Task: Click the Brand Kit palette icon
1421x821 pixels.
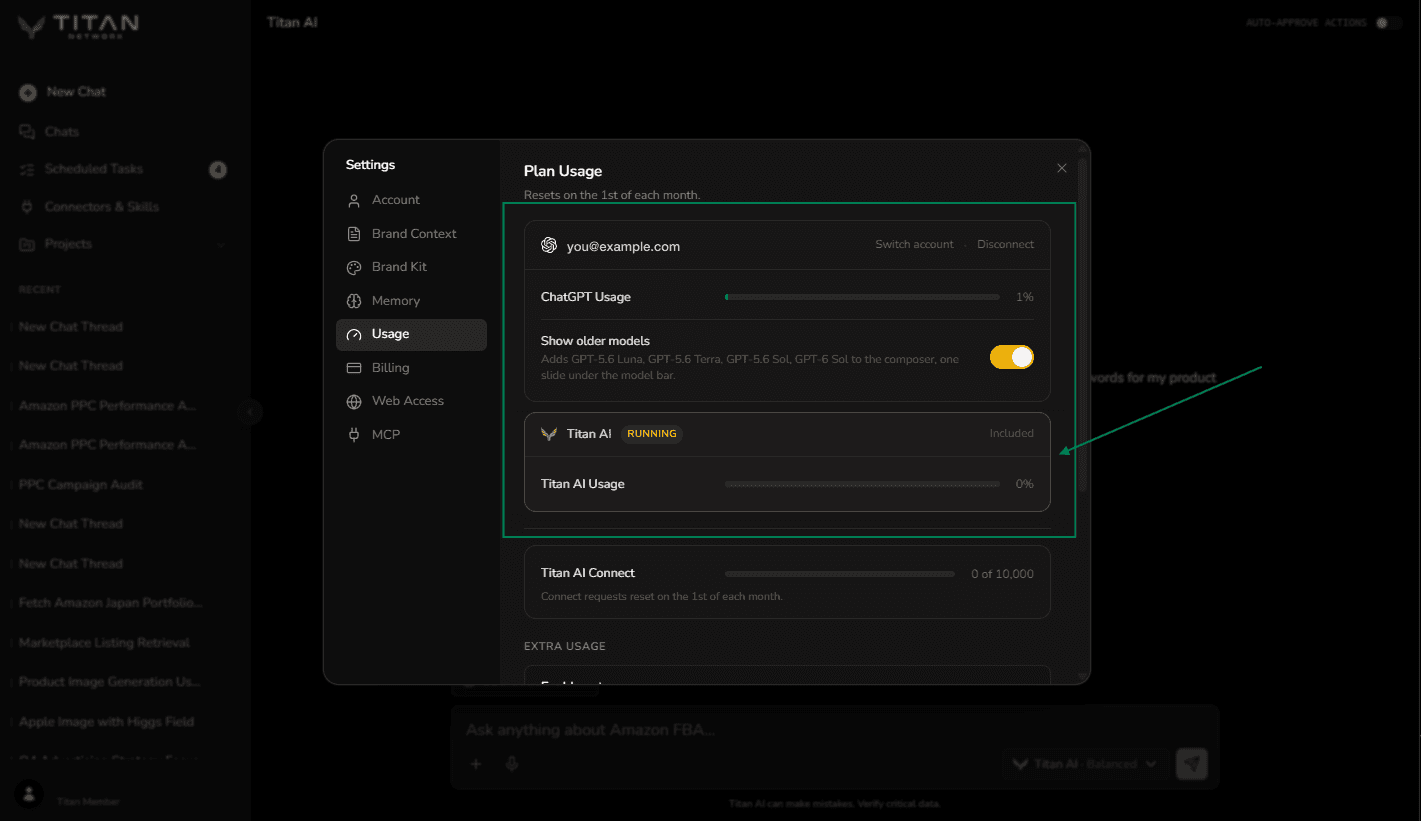Action: click(354, 268)
